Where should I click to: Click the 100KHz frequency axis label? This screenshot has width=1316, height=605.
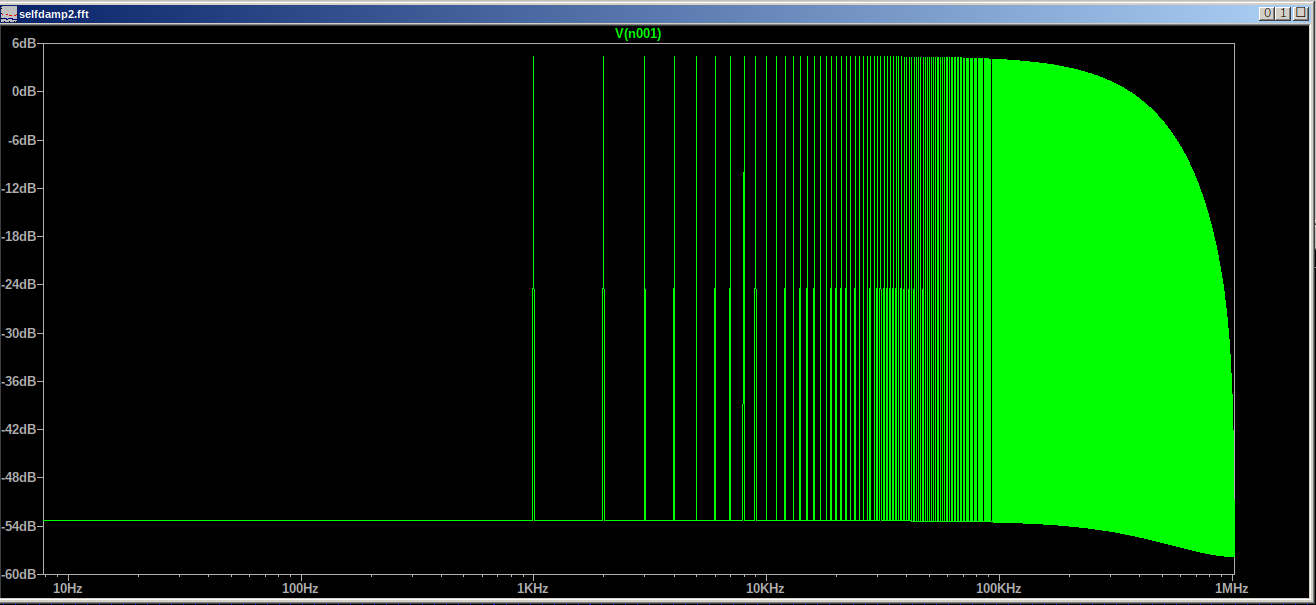[999, 589]
